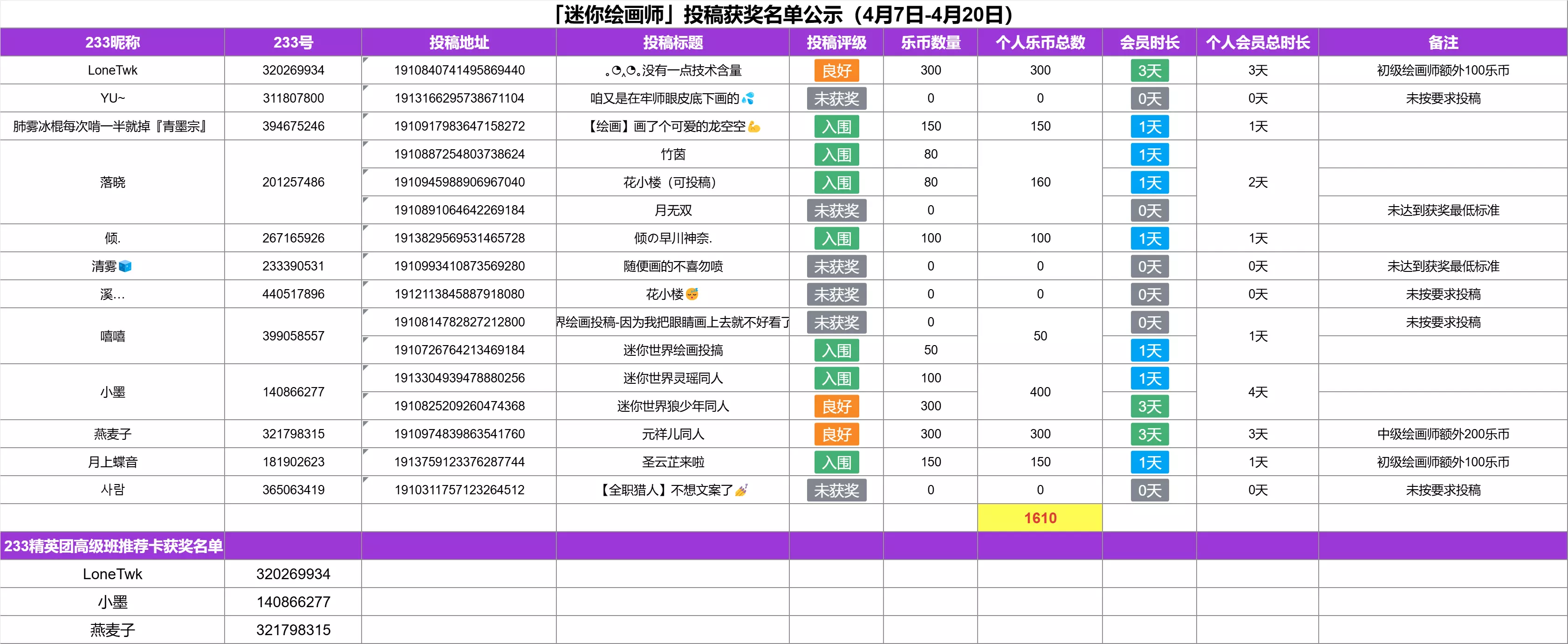This screenshot has width=1568, height=644.
Task: Click submission address 1913759123376287744
Action: pyautogui.click(x=459, y=463)
